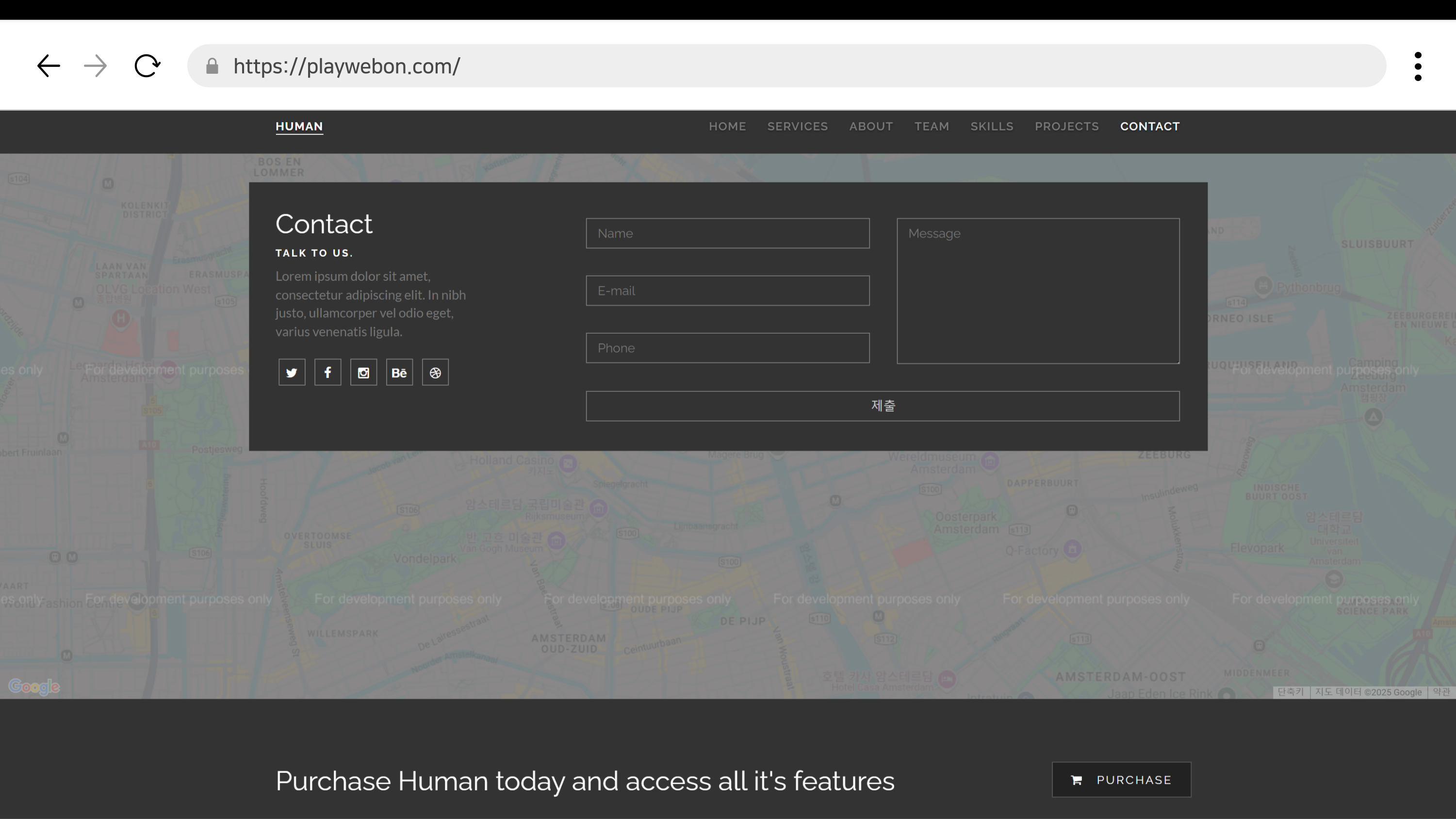Image resolution: width=1456 pixels, height=819 pixels.
Task: Open browser three-dot menu
Action: [x=1418, y=66]
